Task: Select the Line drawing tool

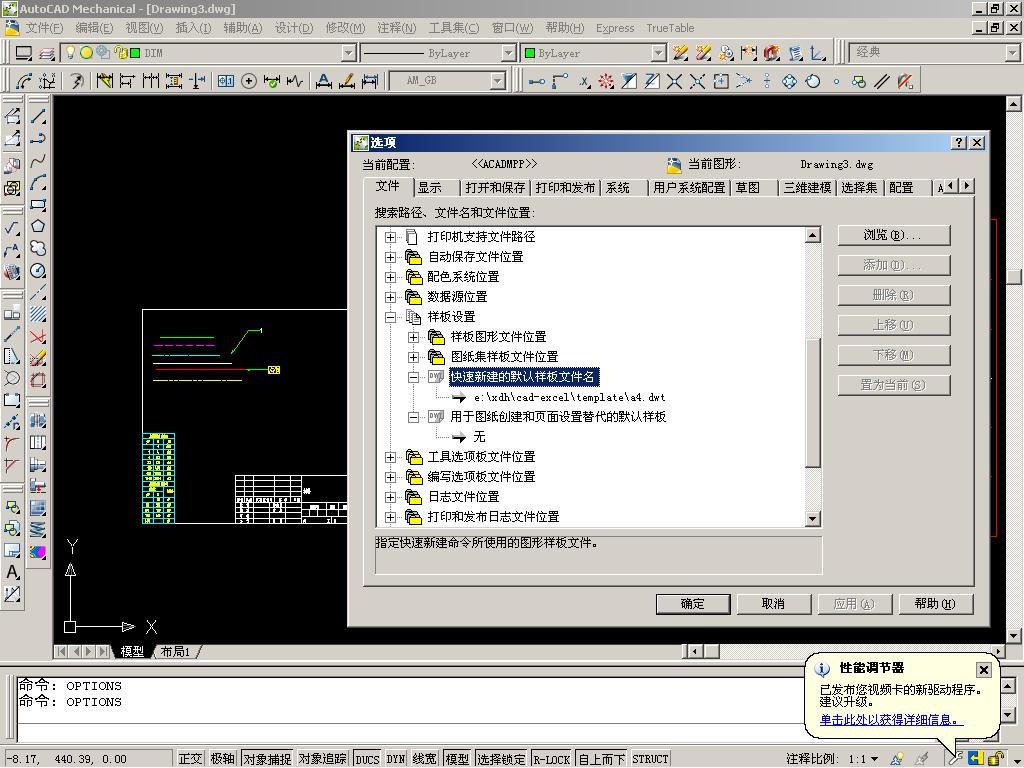Action: click(x=38, y=116)
